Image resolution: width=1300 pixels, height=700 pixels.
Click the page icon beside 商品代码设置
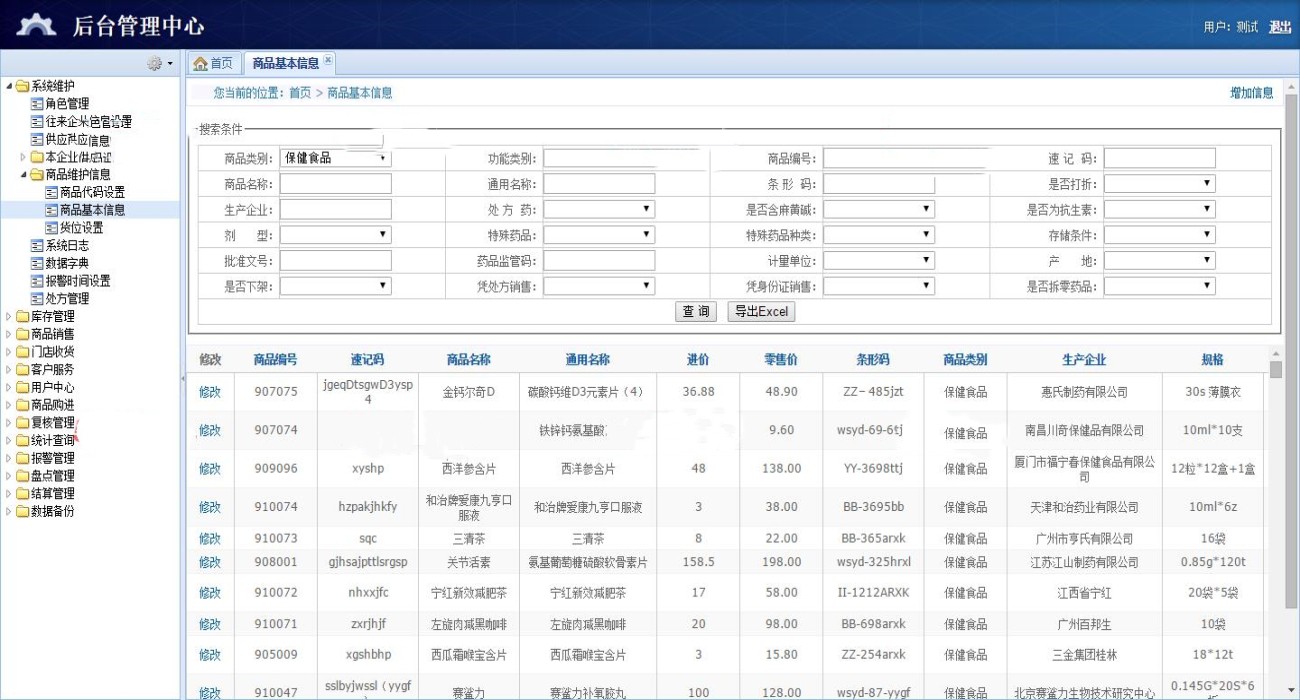pyautogui.click(x=52, y=192)
